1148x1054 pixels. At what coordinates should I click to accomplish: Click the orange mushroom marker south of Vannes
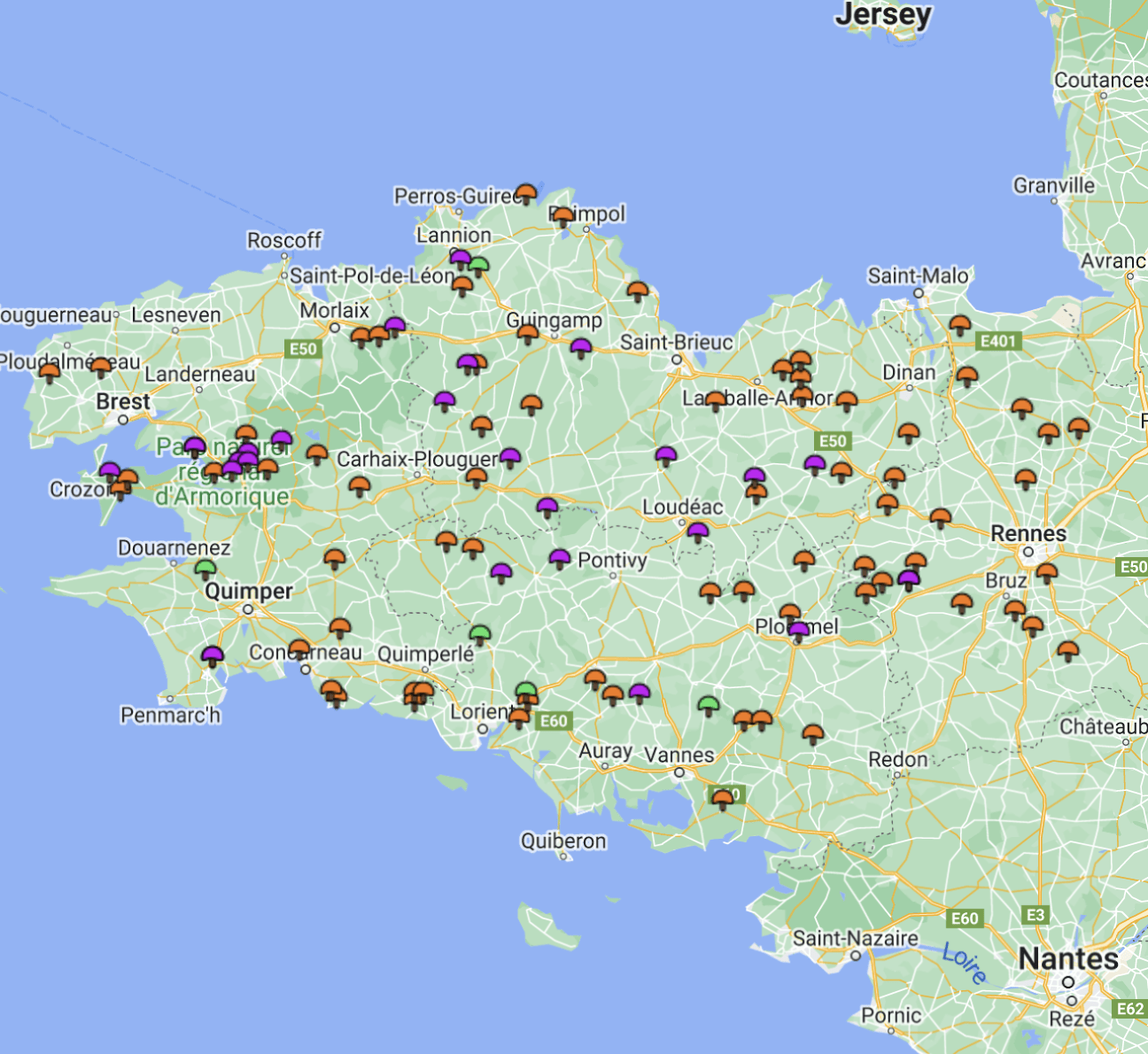724,800
